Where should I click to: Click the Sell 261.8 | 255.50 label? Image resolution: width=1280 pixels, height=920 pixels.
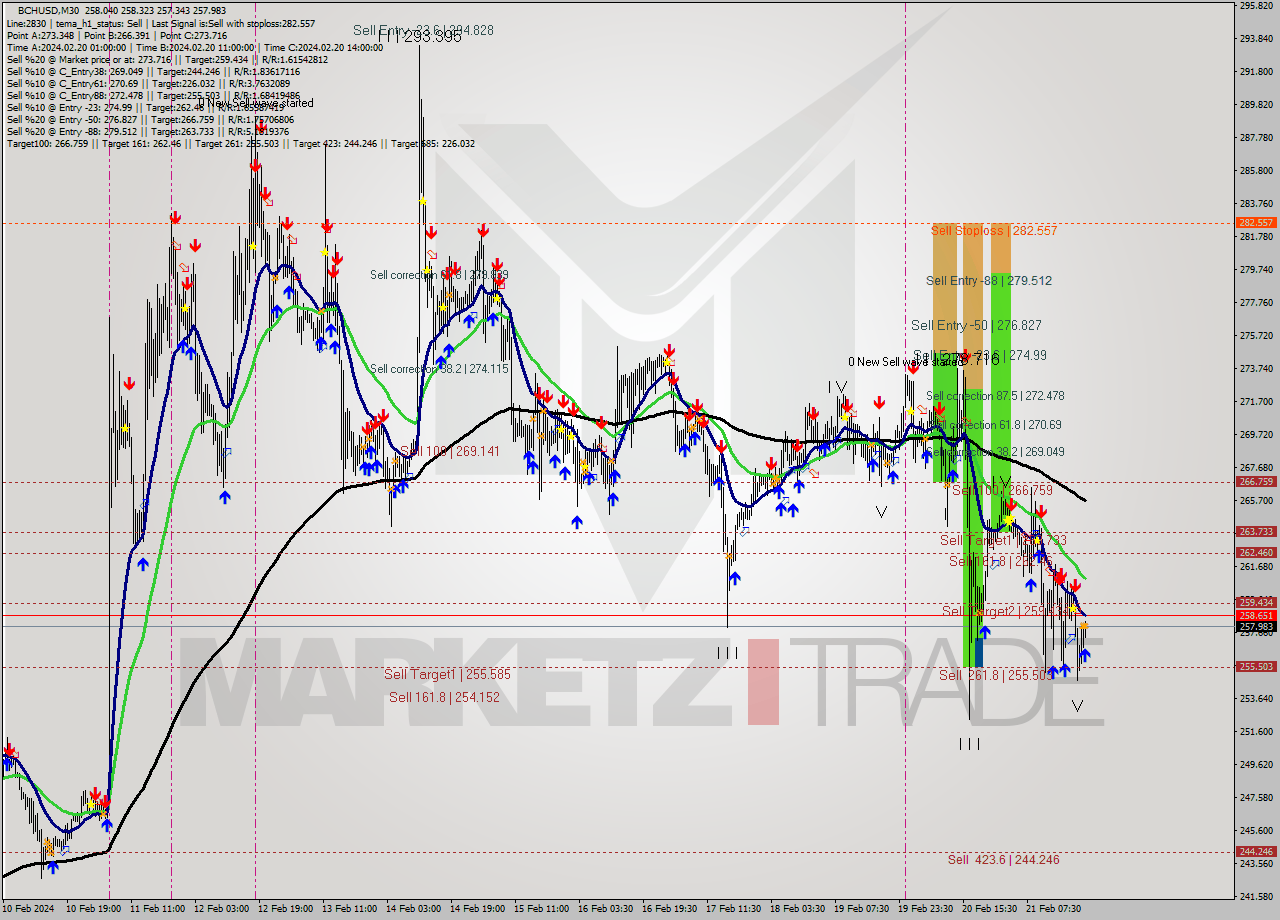(x=995, y=676)
